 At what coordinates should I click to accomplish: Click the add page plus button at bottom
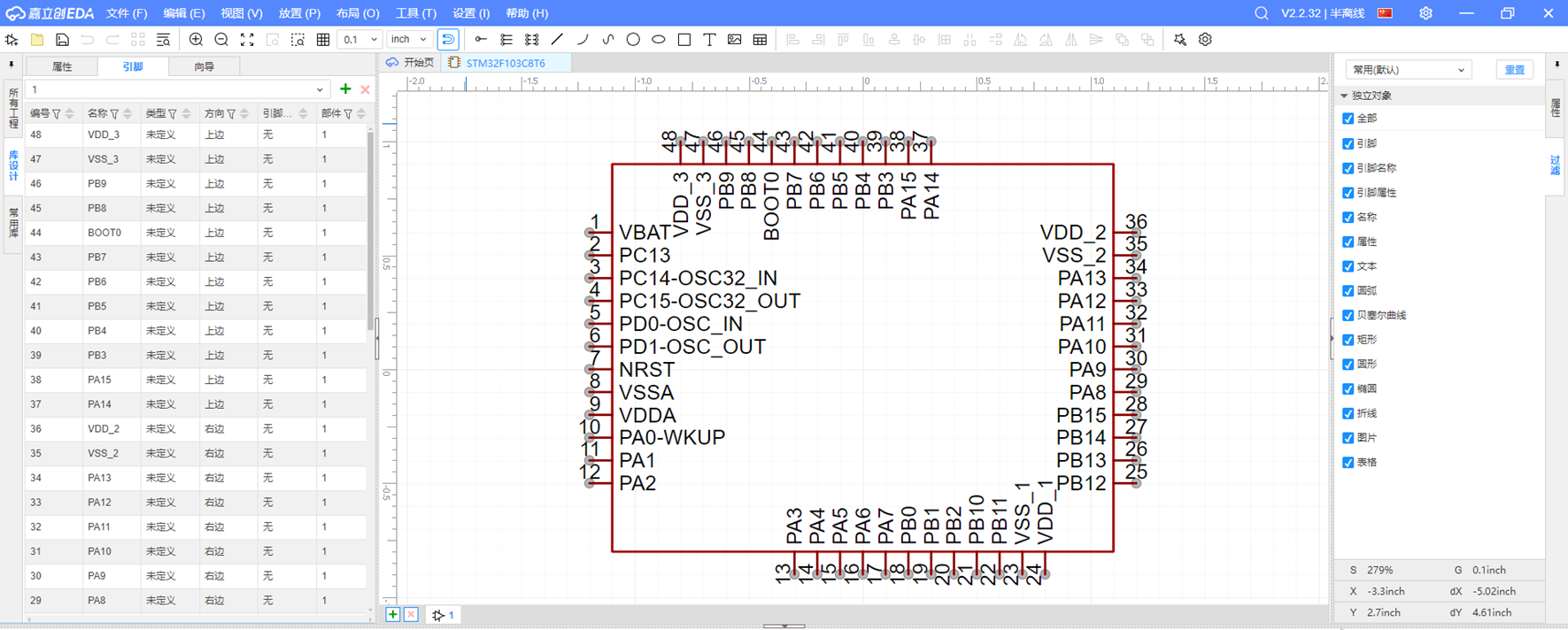tap(392, 614)
